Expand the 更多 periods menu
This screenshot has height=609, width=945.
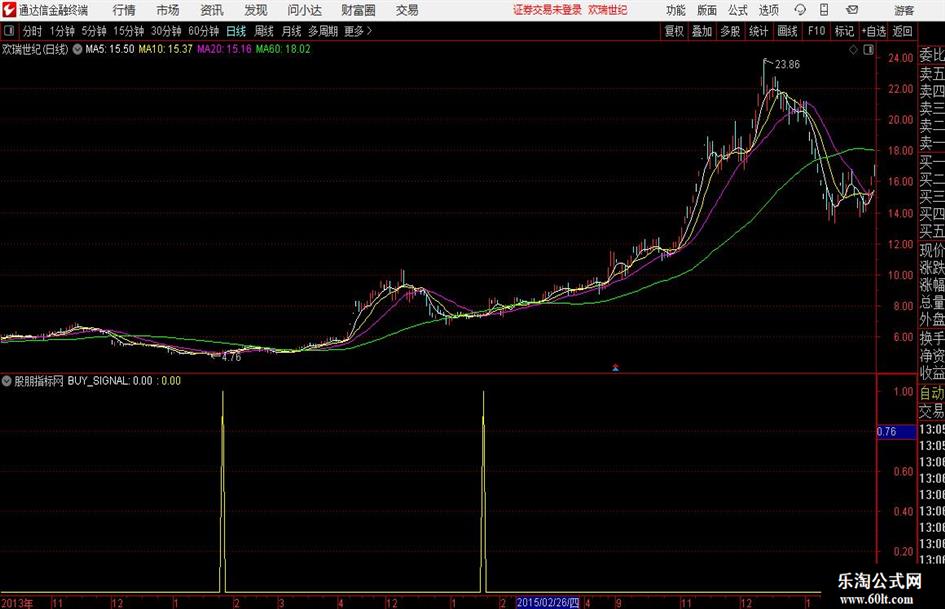click(357, 31)
